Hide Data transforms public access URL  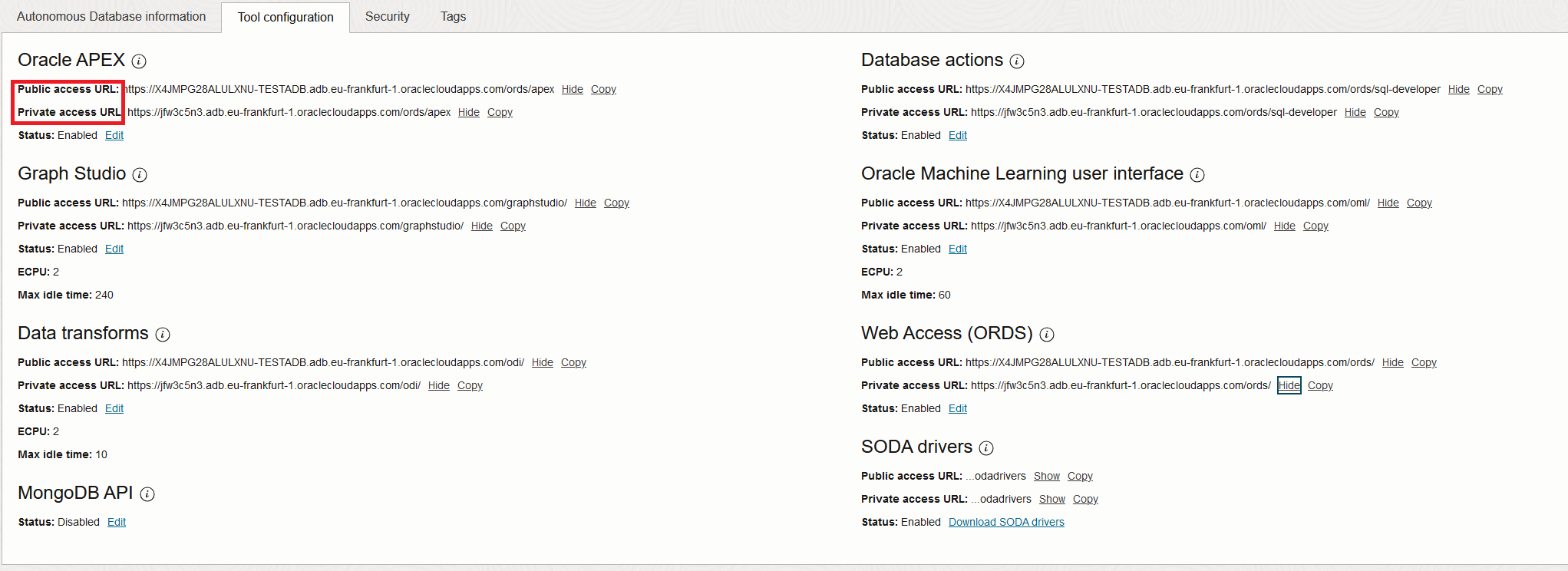click(542, 362)
